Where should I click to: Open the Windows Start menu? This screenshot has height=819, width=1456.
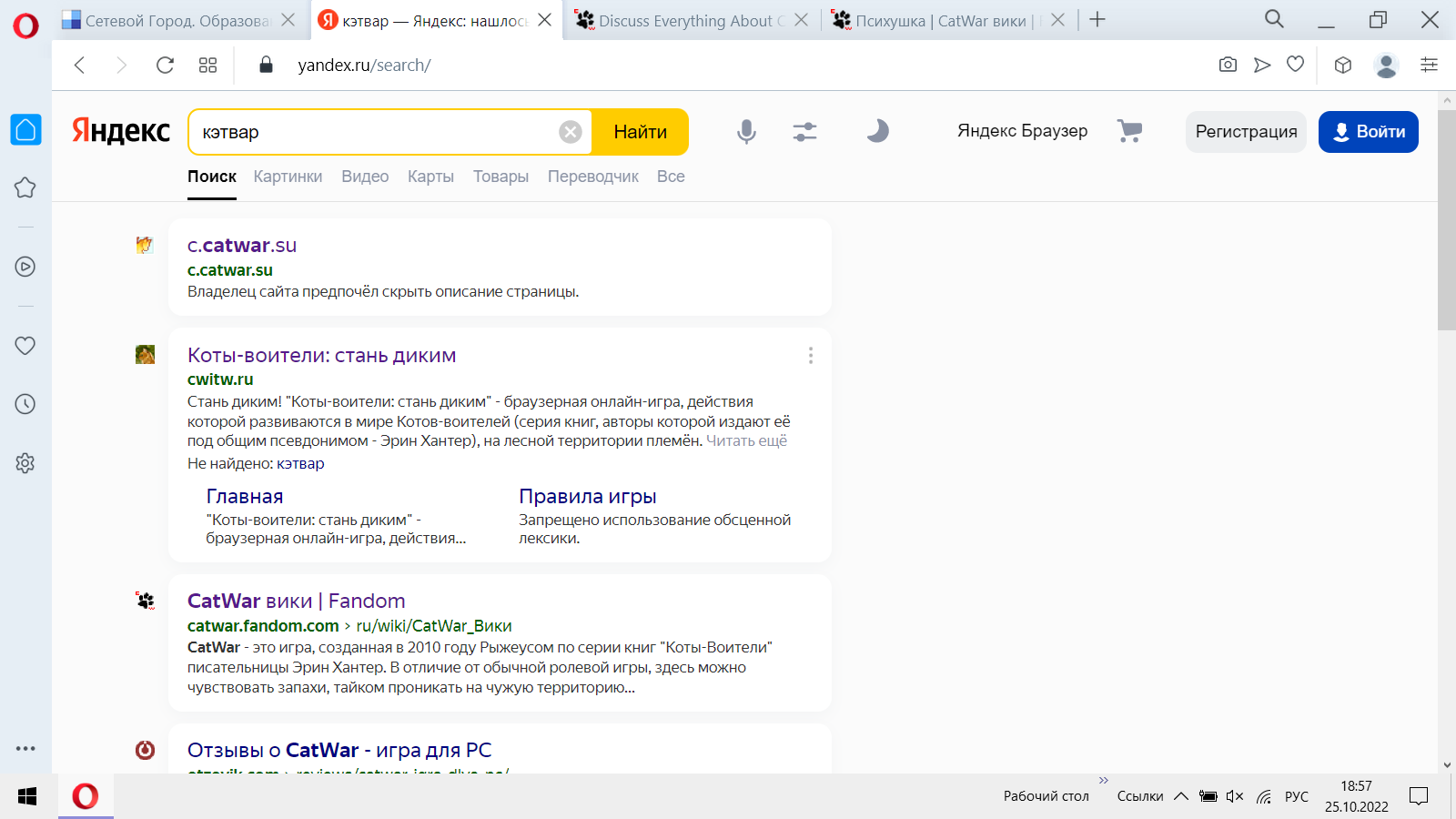pos(27,796)
